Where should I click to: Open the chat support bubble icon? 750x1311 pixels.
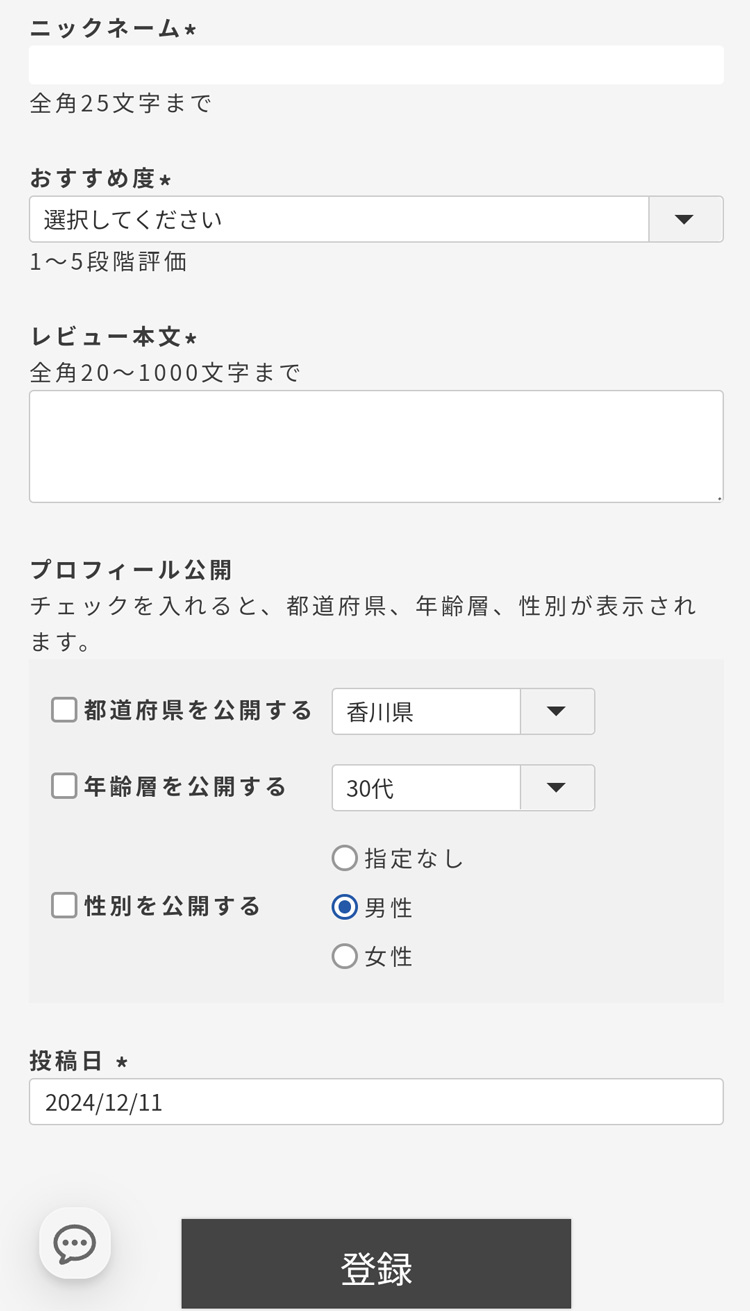click(x=75, y=1244)
